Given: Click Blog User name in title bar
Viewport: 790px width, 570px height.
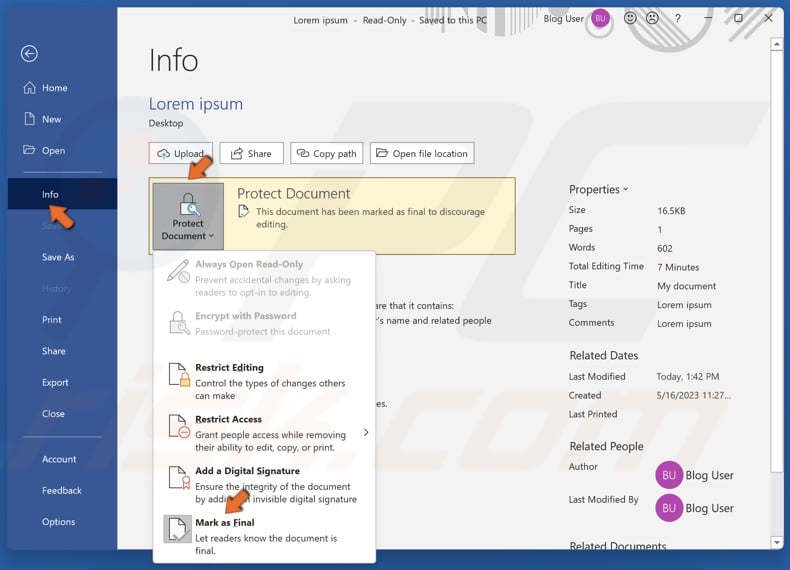Looking at the screenshot, I should [563, 19].
